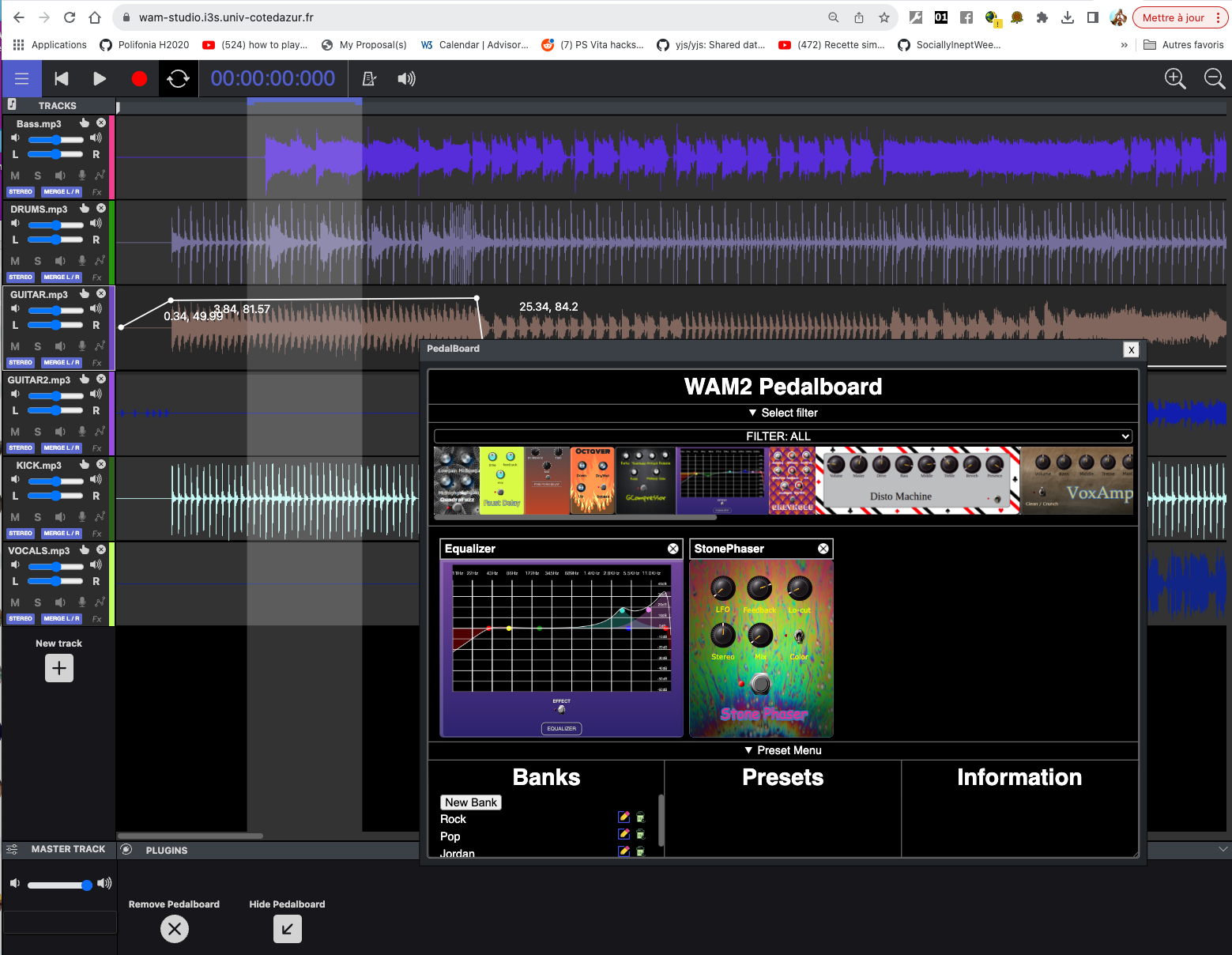
Task: Click Hide Pedalboard arrow button
Action: point(288,929)
